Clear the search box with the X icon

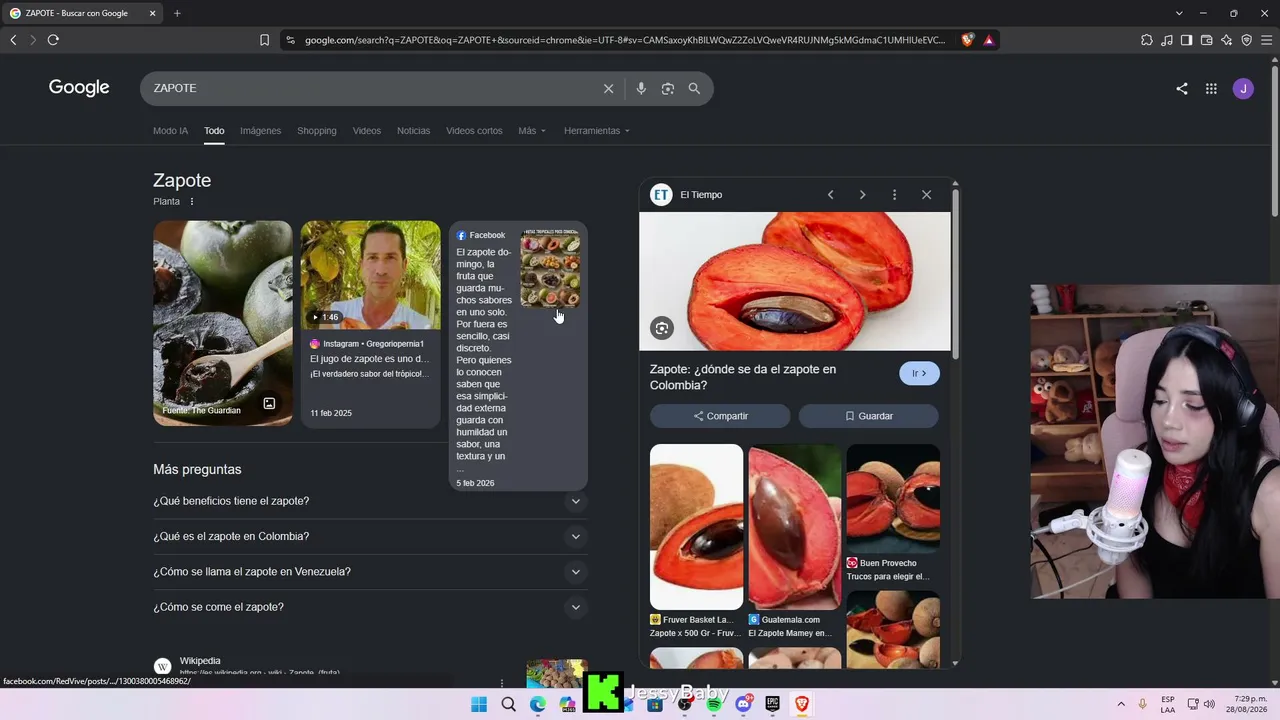(x=608, y=88)
